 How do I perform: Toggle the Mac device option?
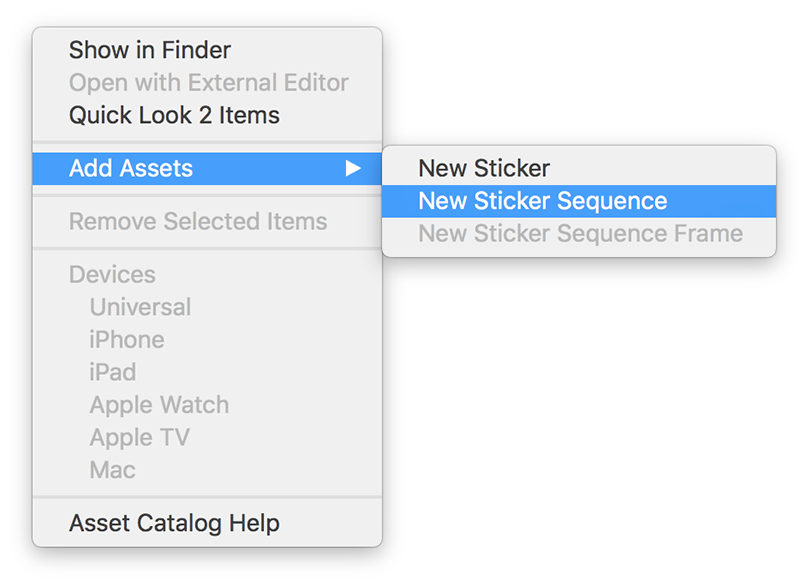click(x=112, y=470)
